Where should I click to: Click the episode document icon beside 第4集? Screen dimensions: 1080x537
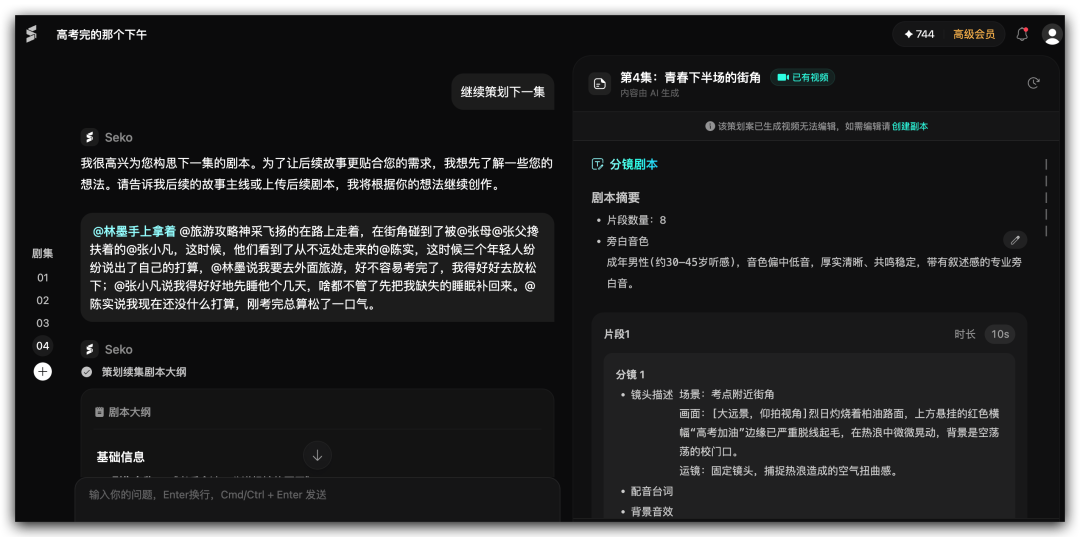[600, 84]
